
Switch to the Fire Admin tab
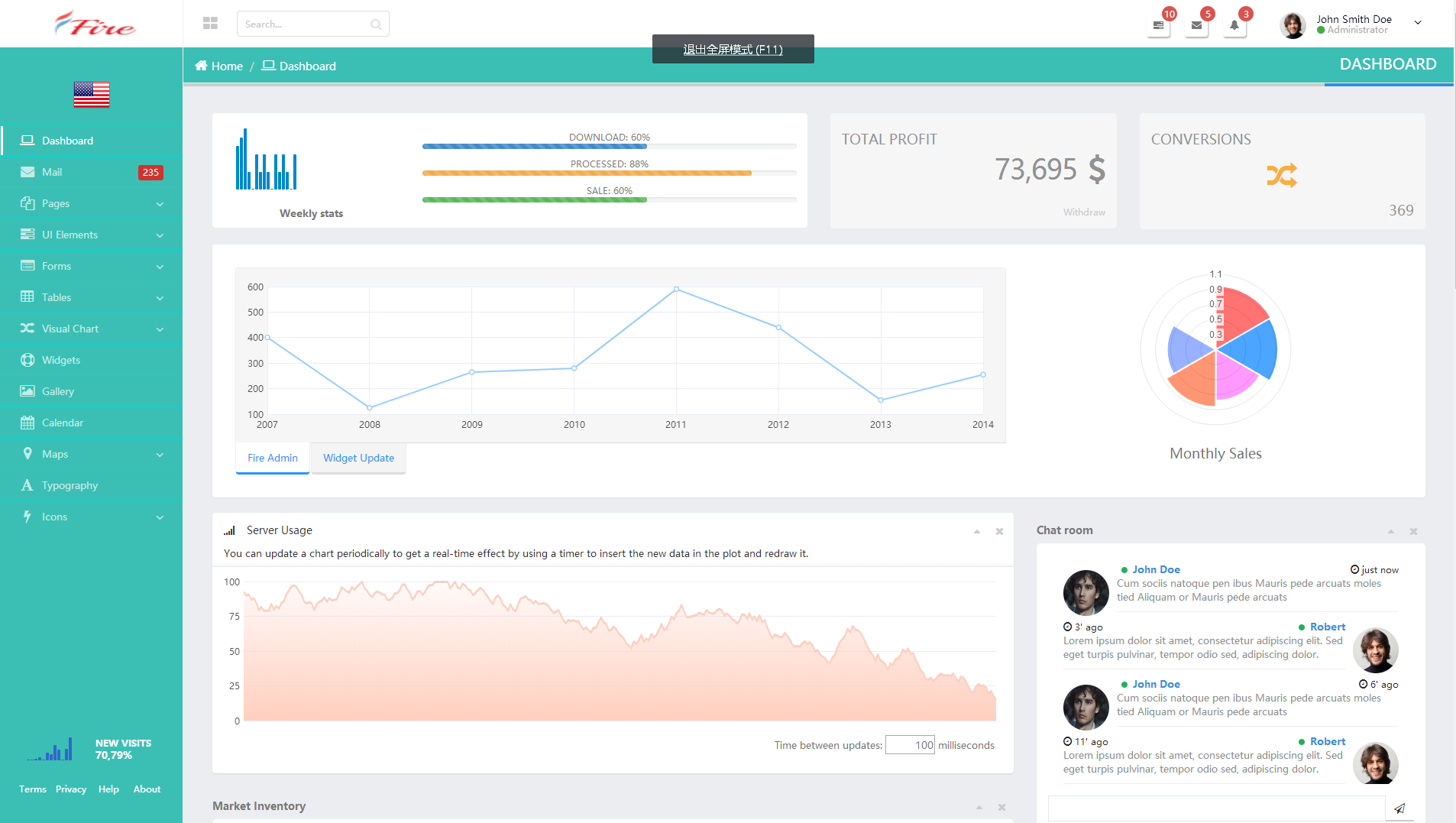(273, 458)
